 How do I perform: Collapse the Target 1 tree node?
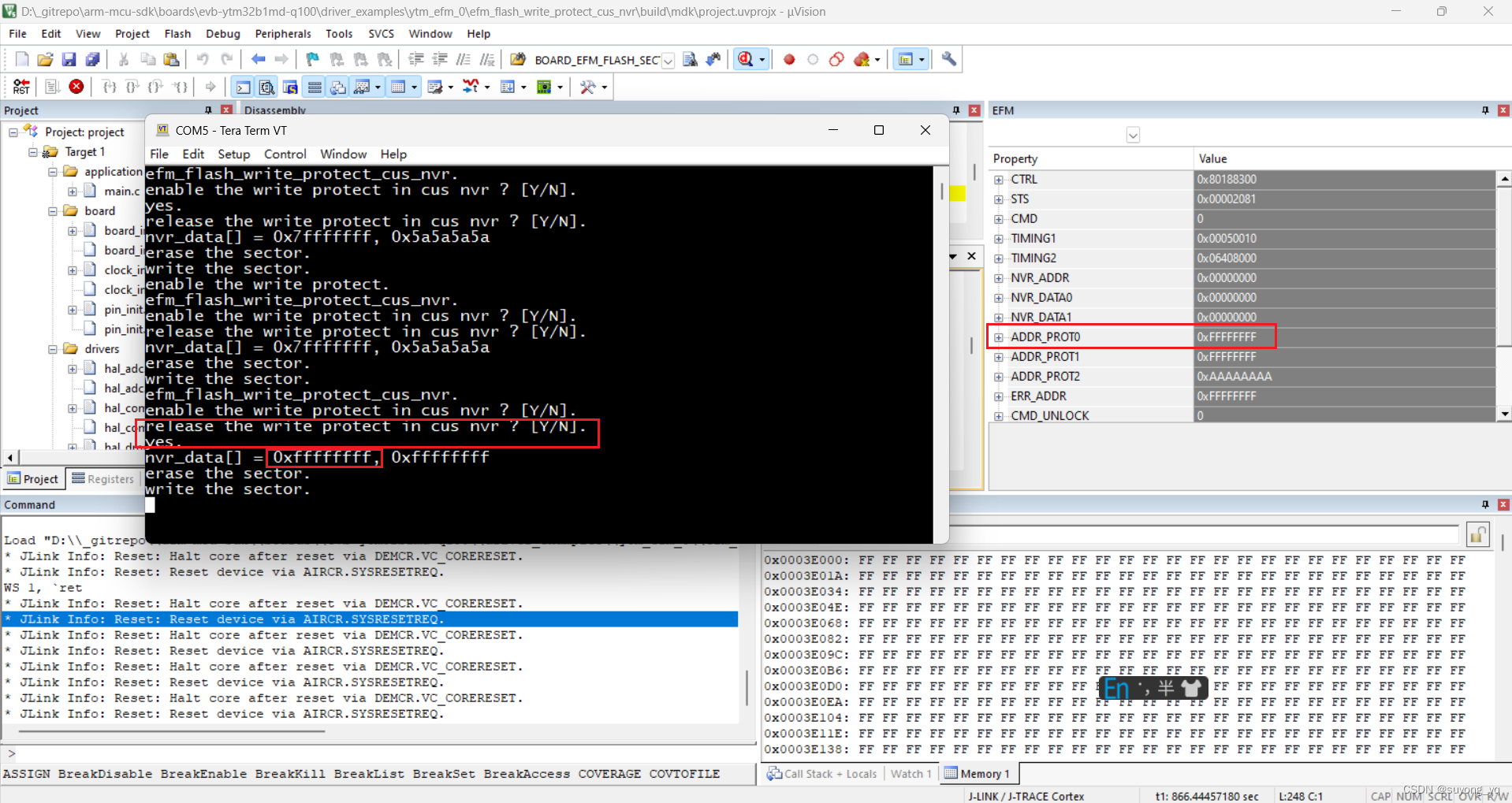click(x=33, y=152)
